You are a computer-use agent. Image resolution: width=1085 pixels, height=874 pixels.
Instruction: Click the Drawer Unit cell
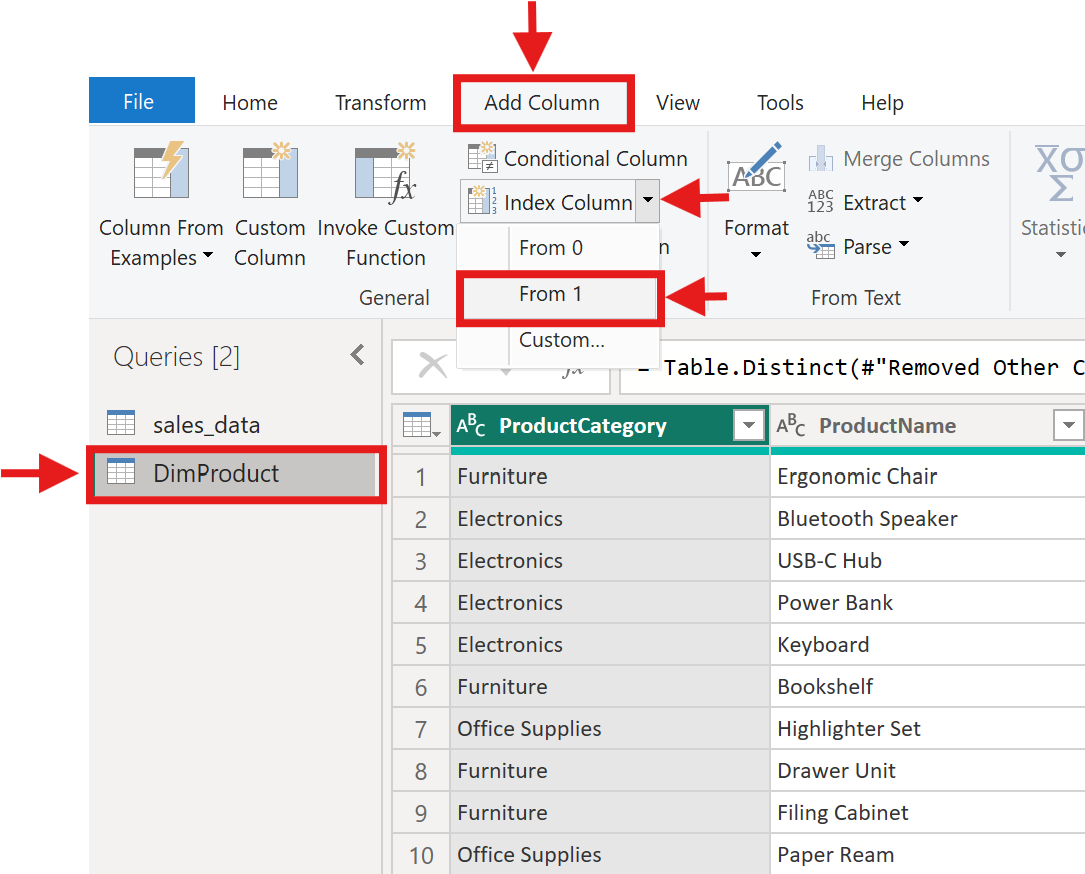click(x=927, y=771)
